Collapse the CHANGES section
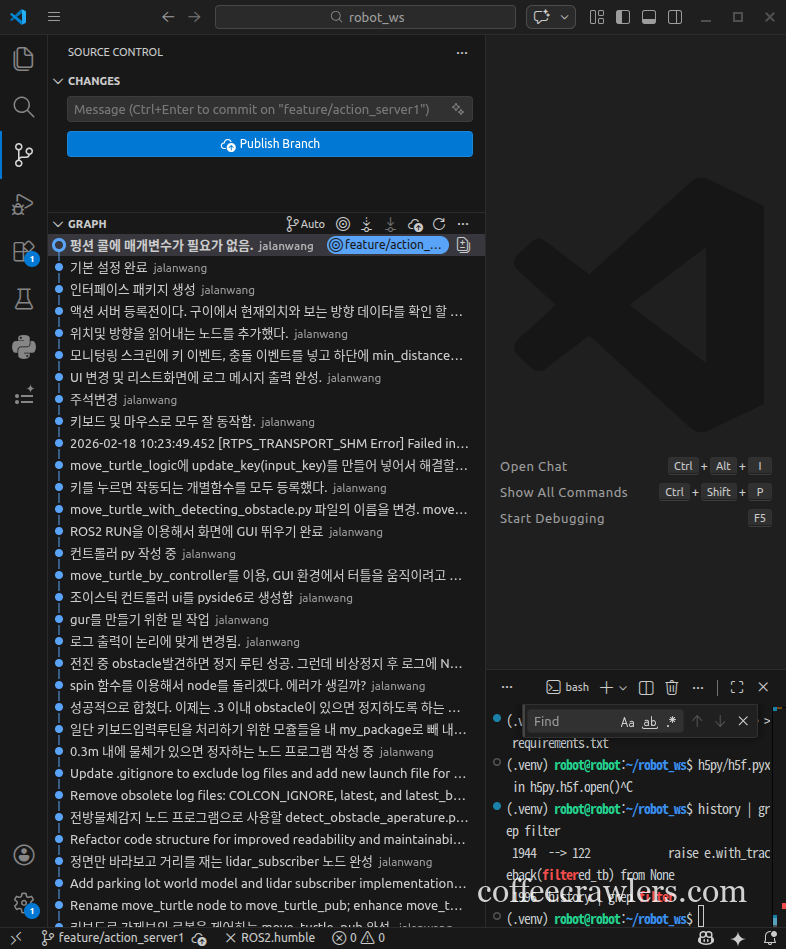Image resolution: width=786 pixels, height=949 pixels. 58,81
